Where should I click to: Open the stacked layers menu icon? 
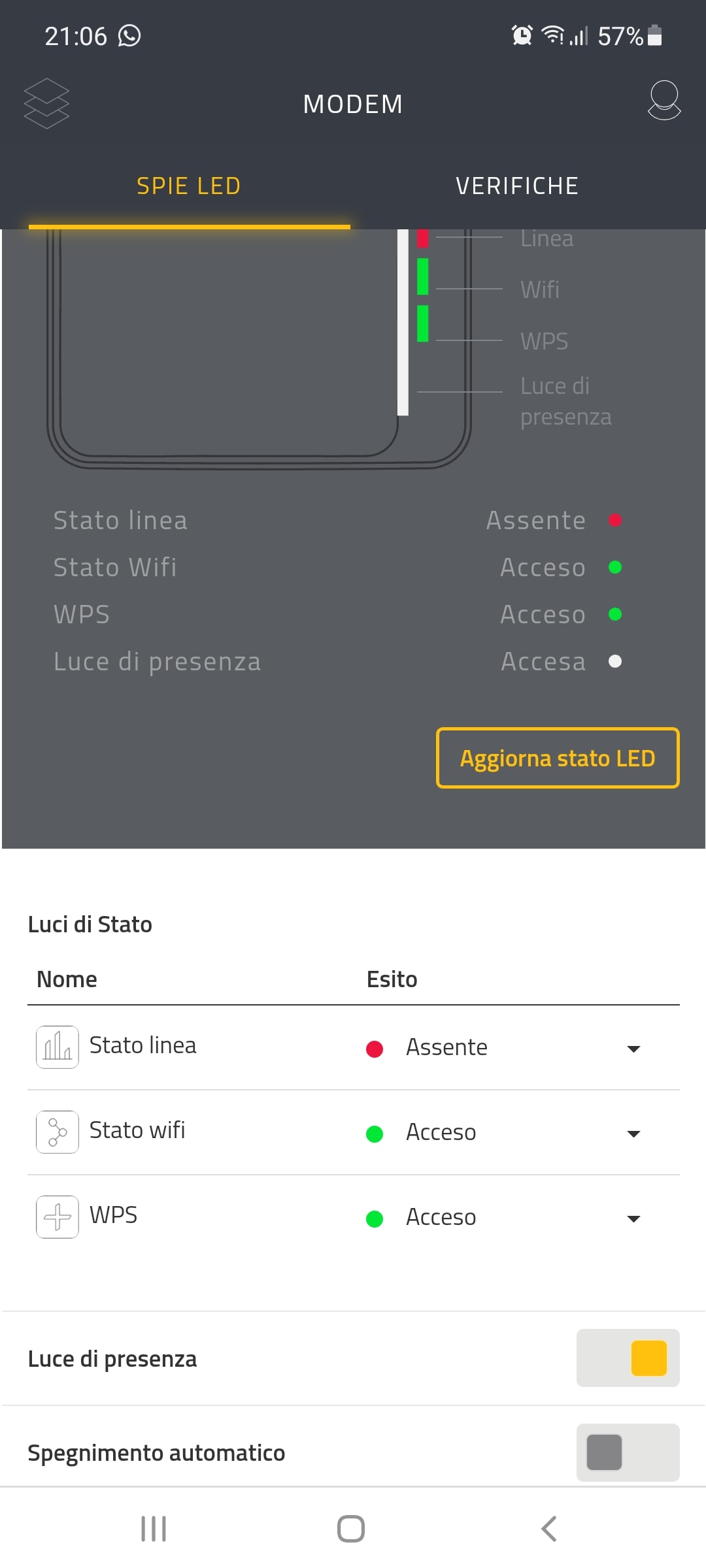[46, 103]
